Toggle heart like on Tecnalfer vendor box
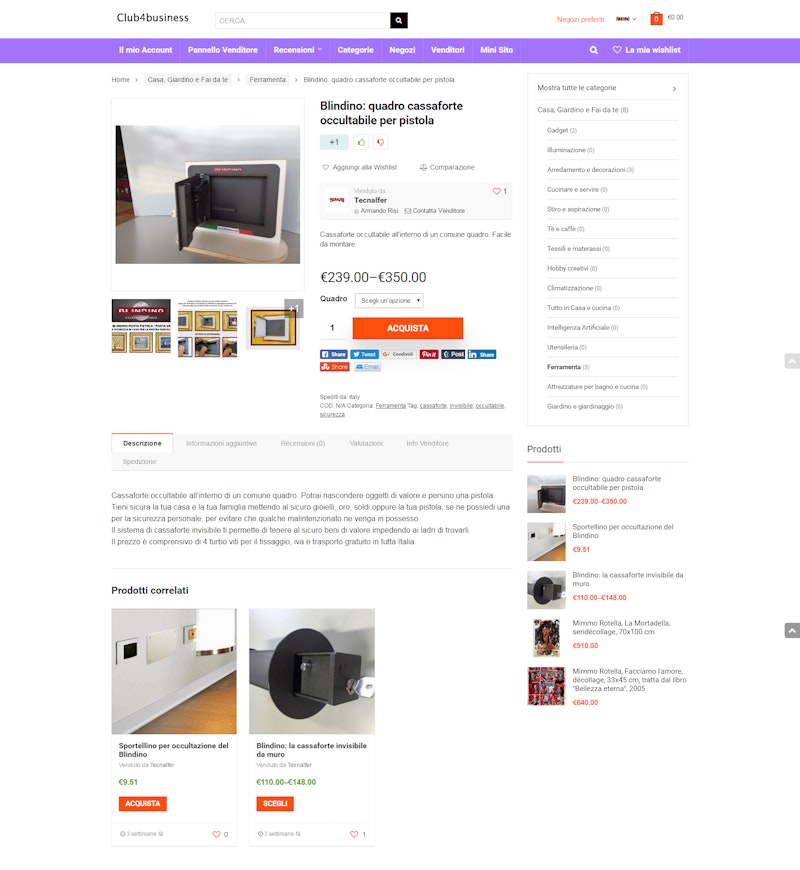 (x=497, y=191)
